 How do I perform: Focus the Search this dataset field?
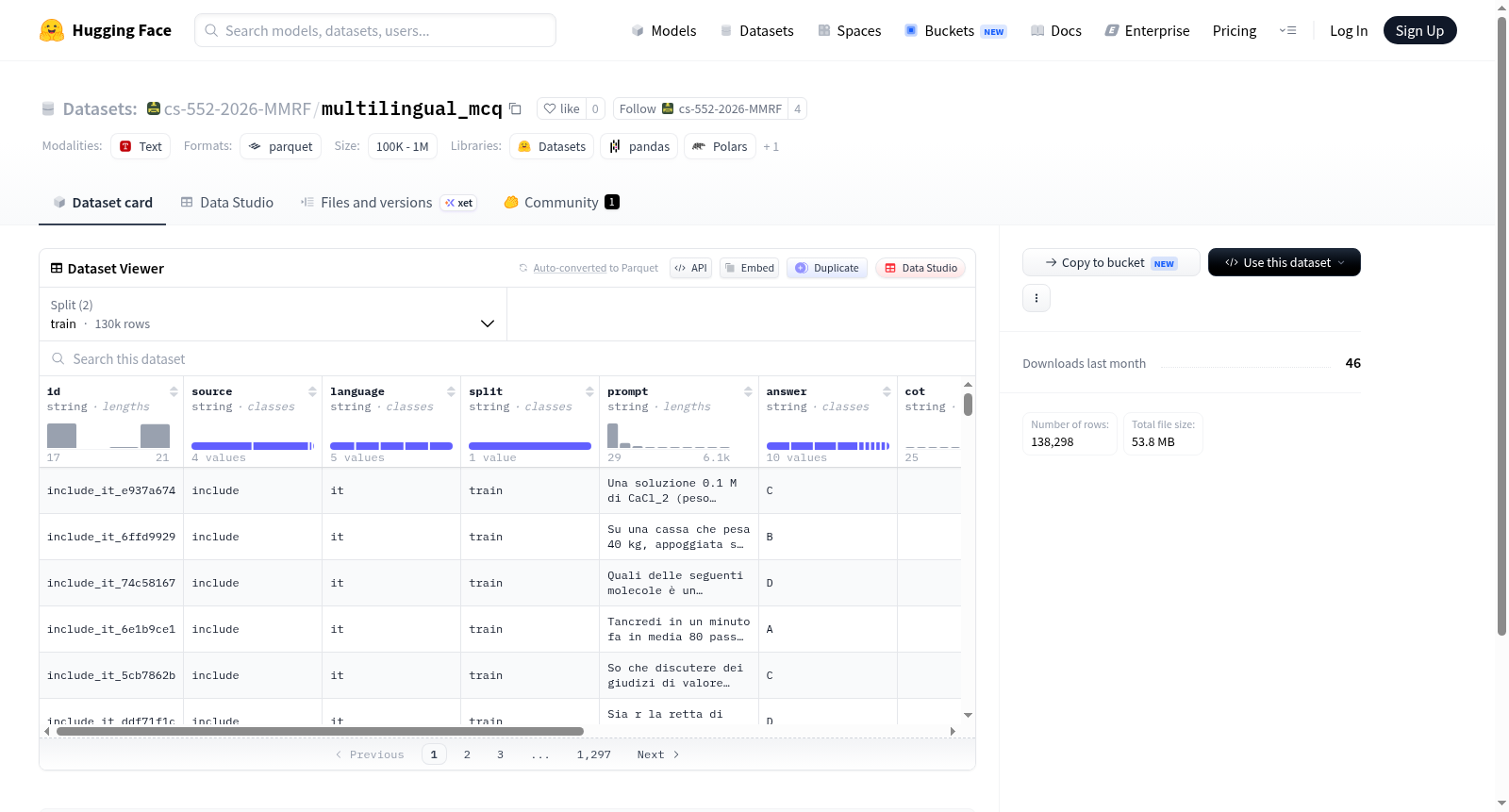pos(507,359)
